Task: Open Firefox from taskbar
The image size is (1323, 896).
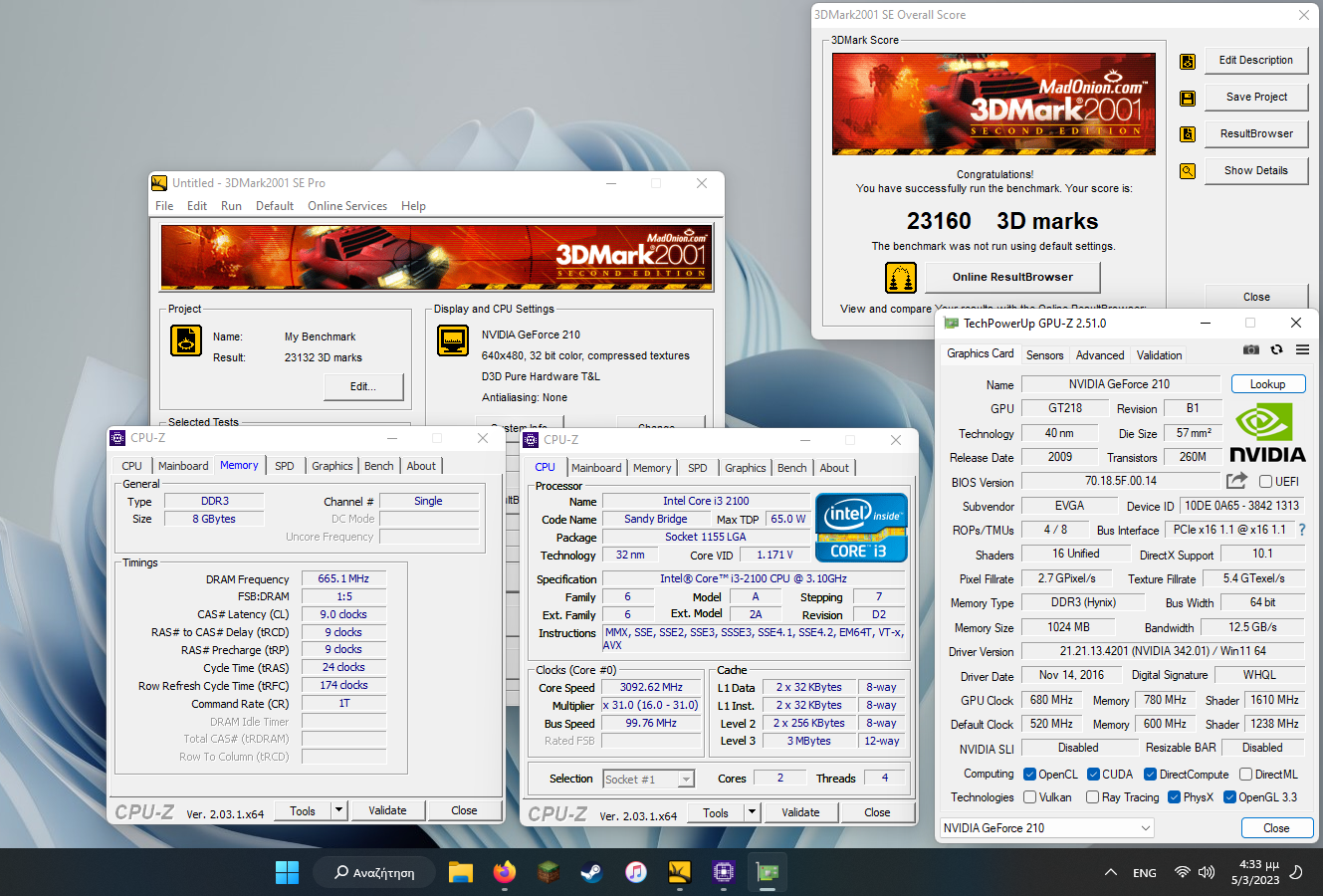Action: [x=504, y=872]
